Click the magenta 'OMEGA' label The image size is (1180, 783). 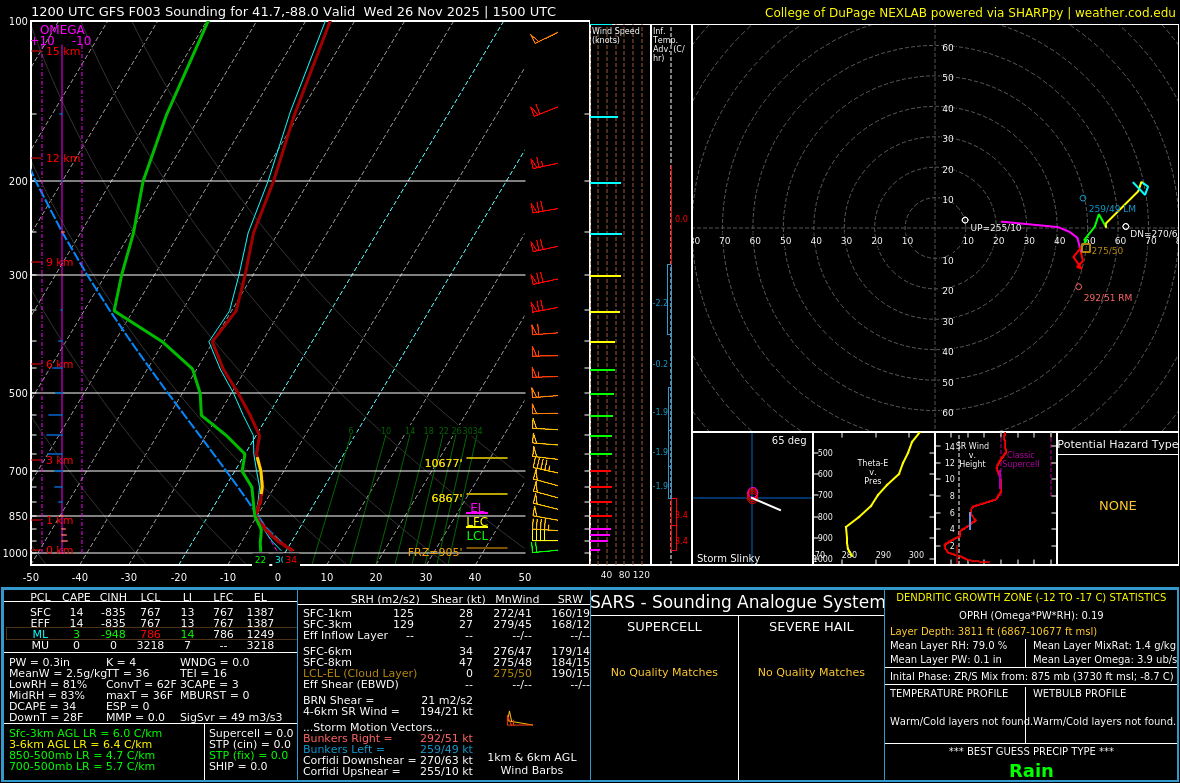(62, 30)
